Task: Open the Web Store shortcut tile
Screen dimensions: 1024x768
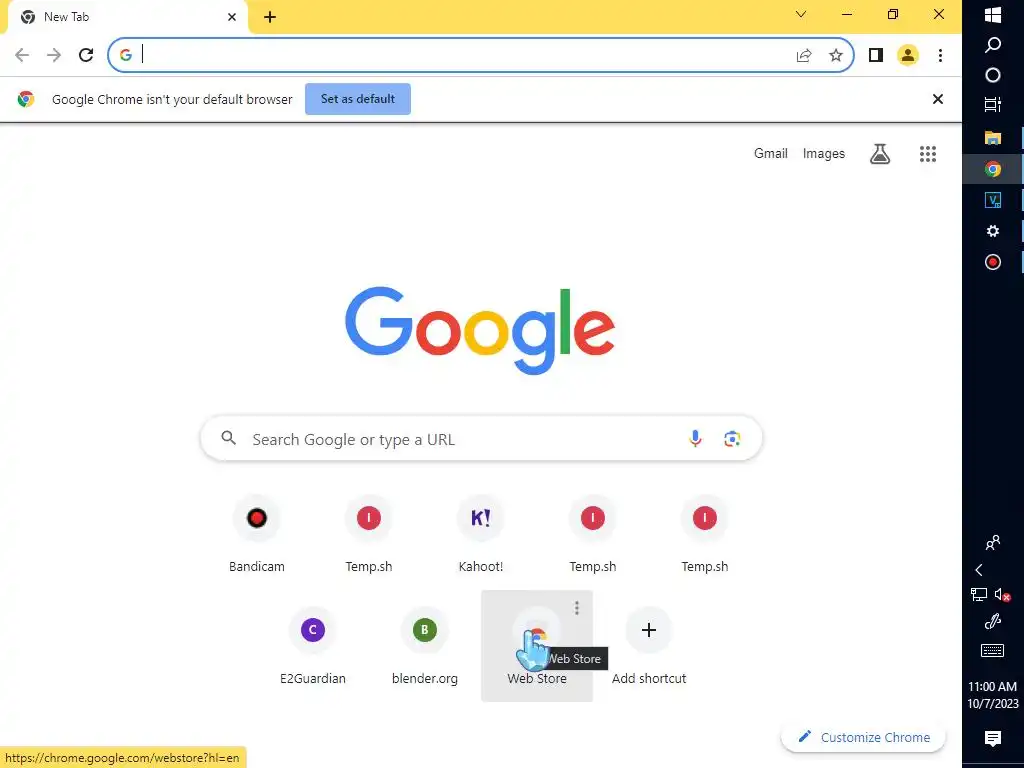Action: (537, 646)
